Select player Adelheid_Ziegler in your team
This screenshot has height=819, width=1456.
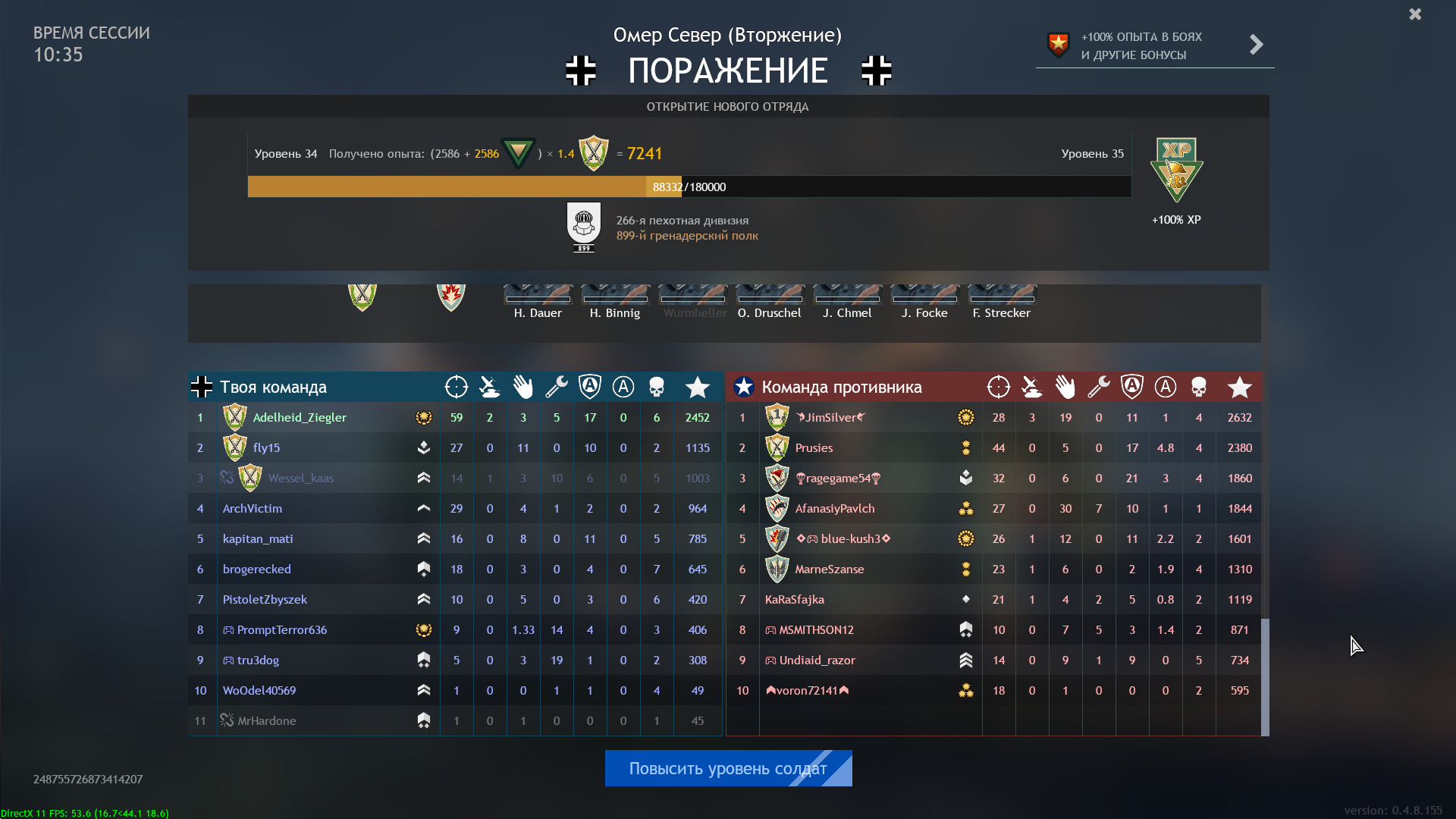(x=300, y=418)
